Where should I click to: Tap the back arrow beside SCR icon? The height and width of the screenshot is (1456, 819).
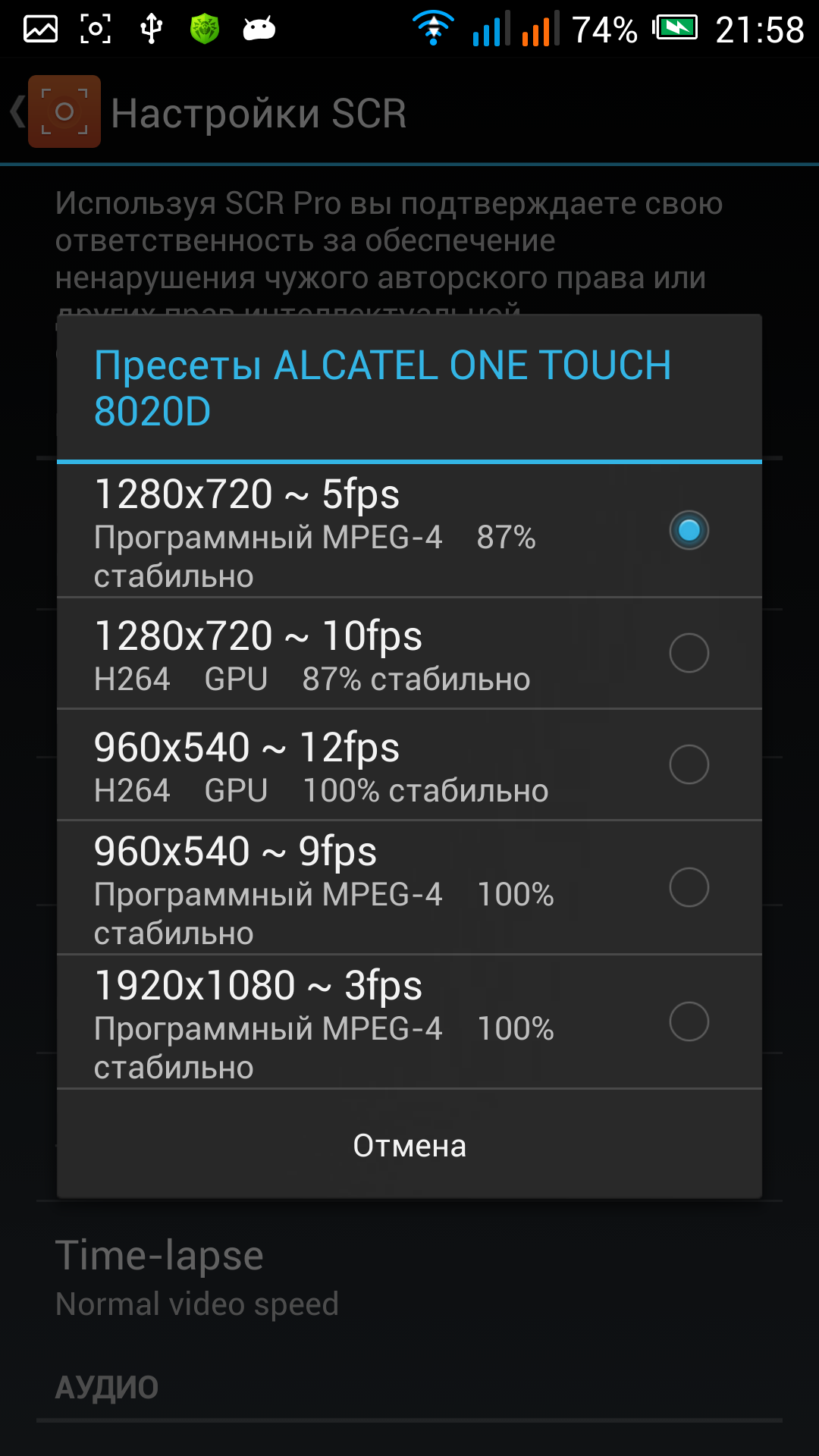[x=16, y=111]
